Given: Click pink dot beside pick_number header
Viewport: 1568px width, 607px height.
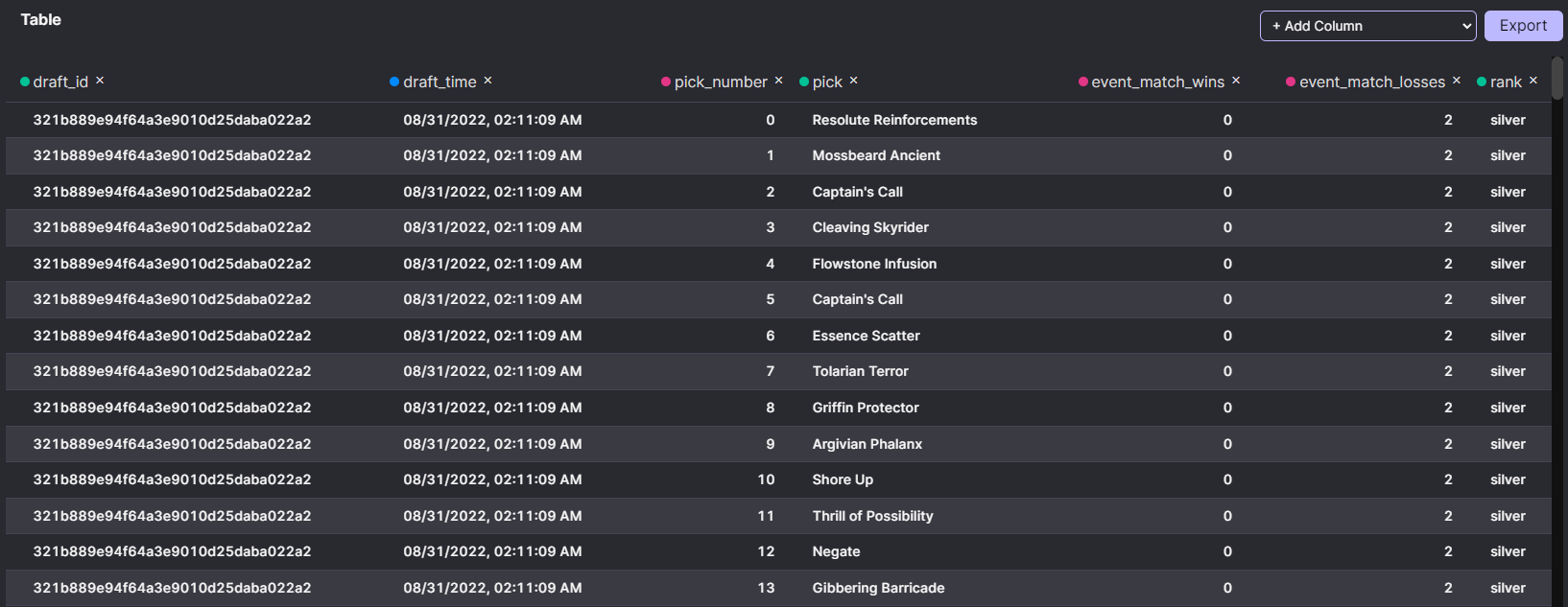Looking at the screenshot, I should pyautogui.click(x=666, y=82).
